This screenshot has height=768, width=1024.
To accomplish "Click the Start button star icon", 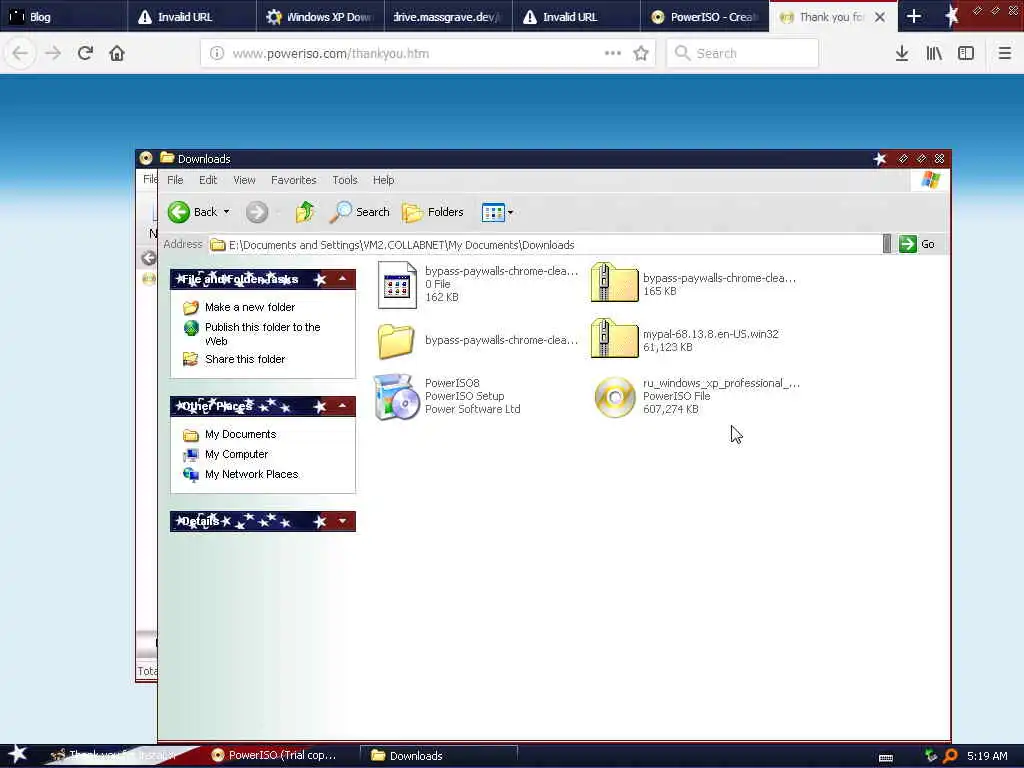I will [17, 754].
